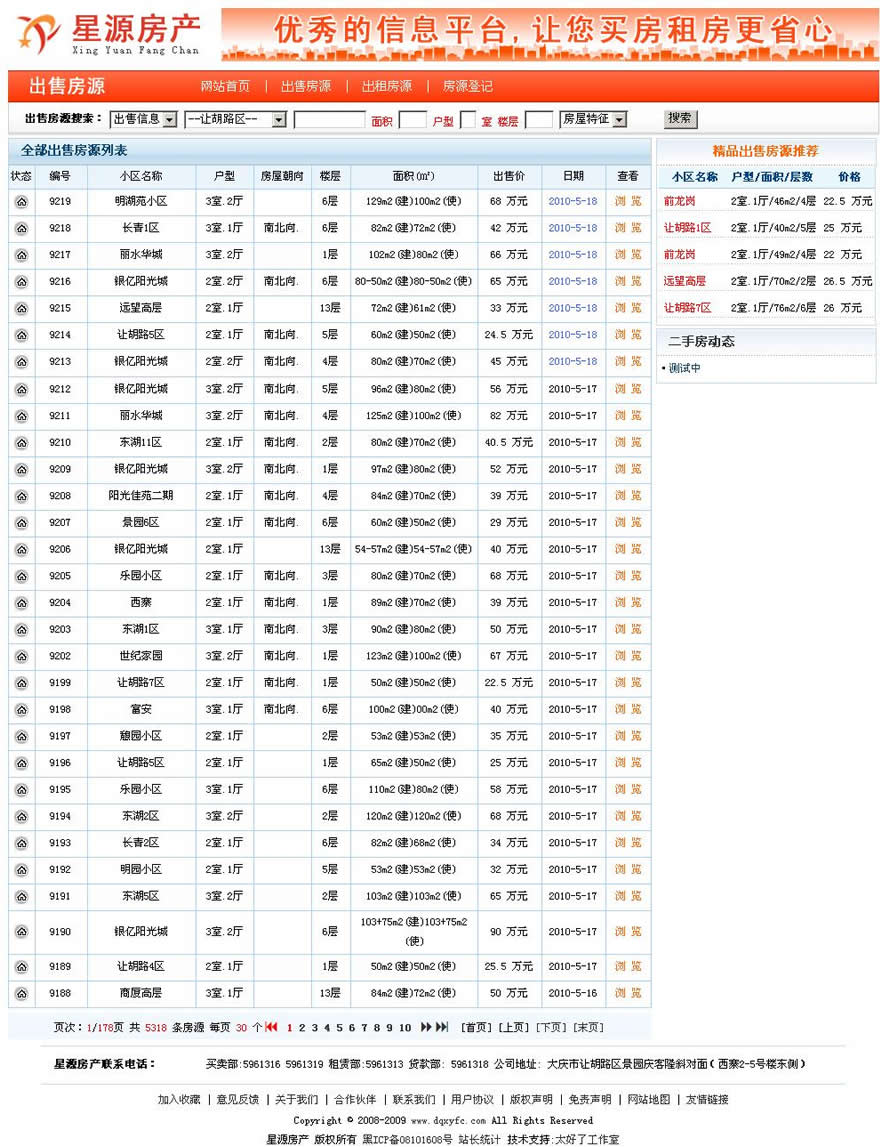The width and height of the screenshot is (890, 1147).
Task: Click the house status icon for listing 9210
Action: pos(20,443)
